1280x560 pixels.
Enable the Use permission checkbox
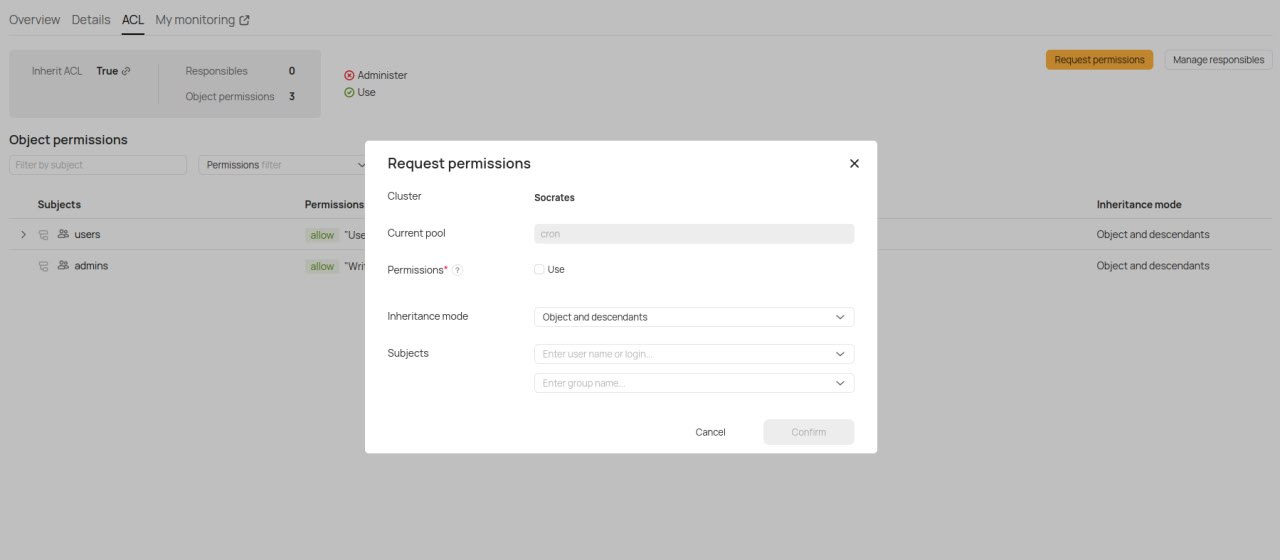[x=540, y=269]
